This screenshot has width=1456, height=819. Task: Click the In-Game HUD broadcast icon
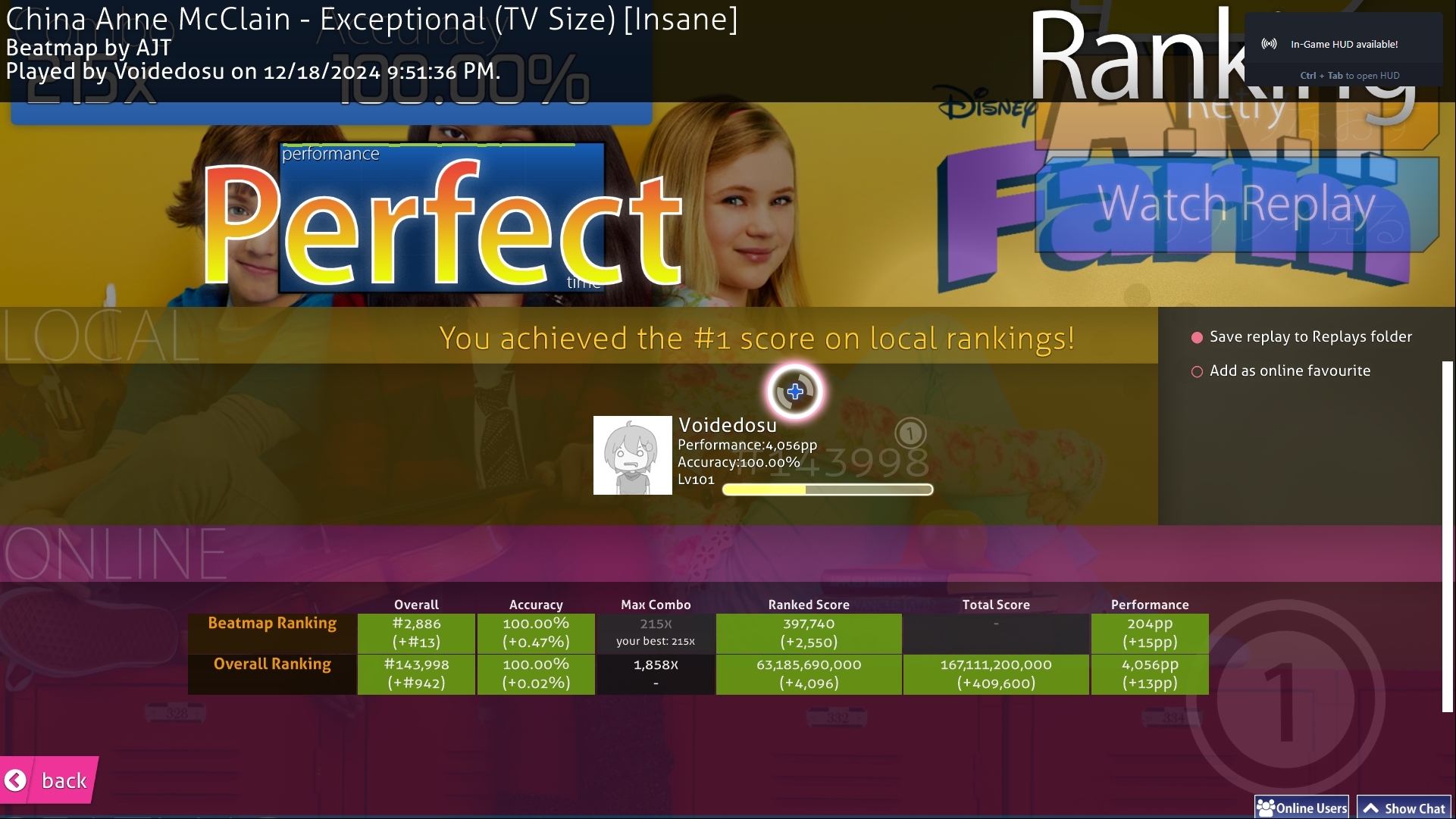click(x=1269, y=44)
